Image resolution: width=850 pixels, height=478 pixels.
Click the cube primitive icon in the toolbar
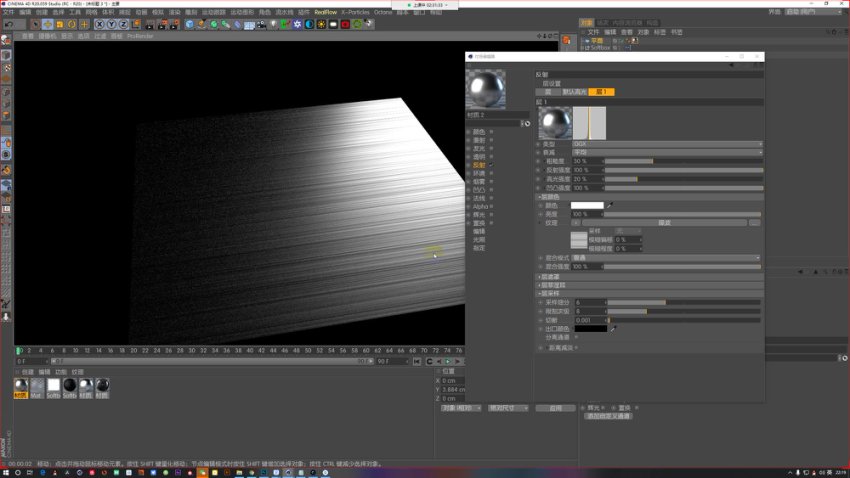point(190,24)
